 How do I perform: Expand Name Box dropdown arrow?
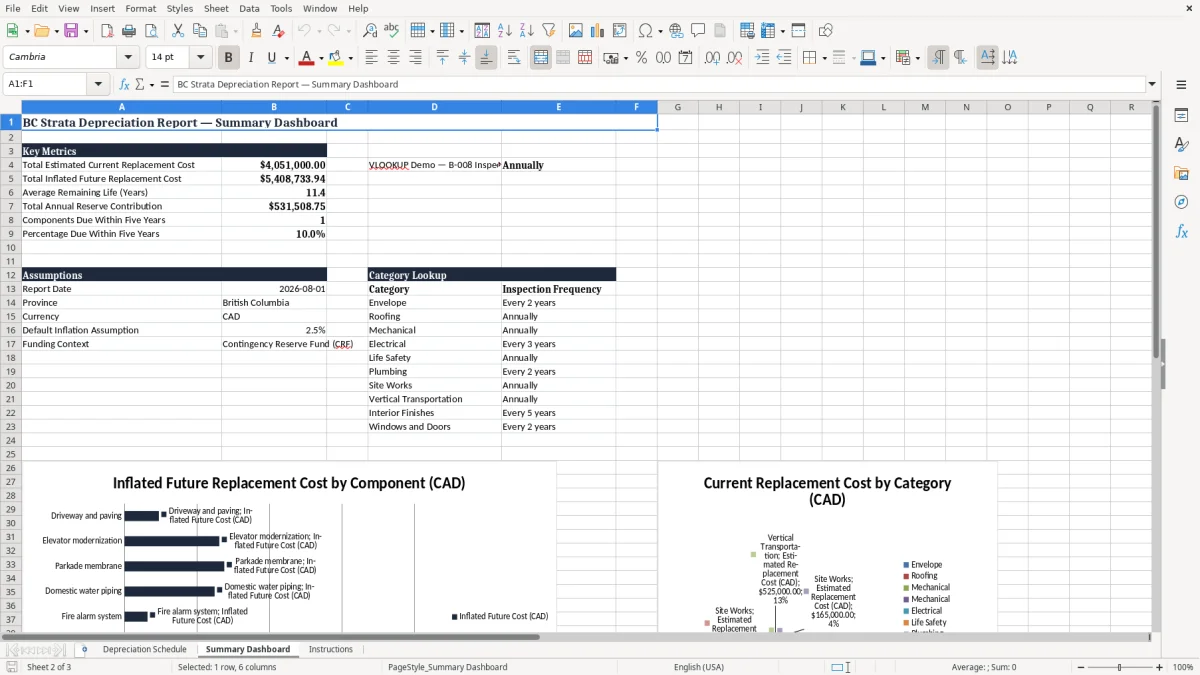coord(98,84)
